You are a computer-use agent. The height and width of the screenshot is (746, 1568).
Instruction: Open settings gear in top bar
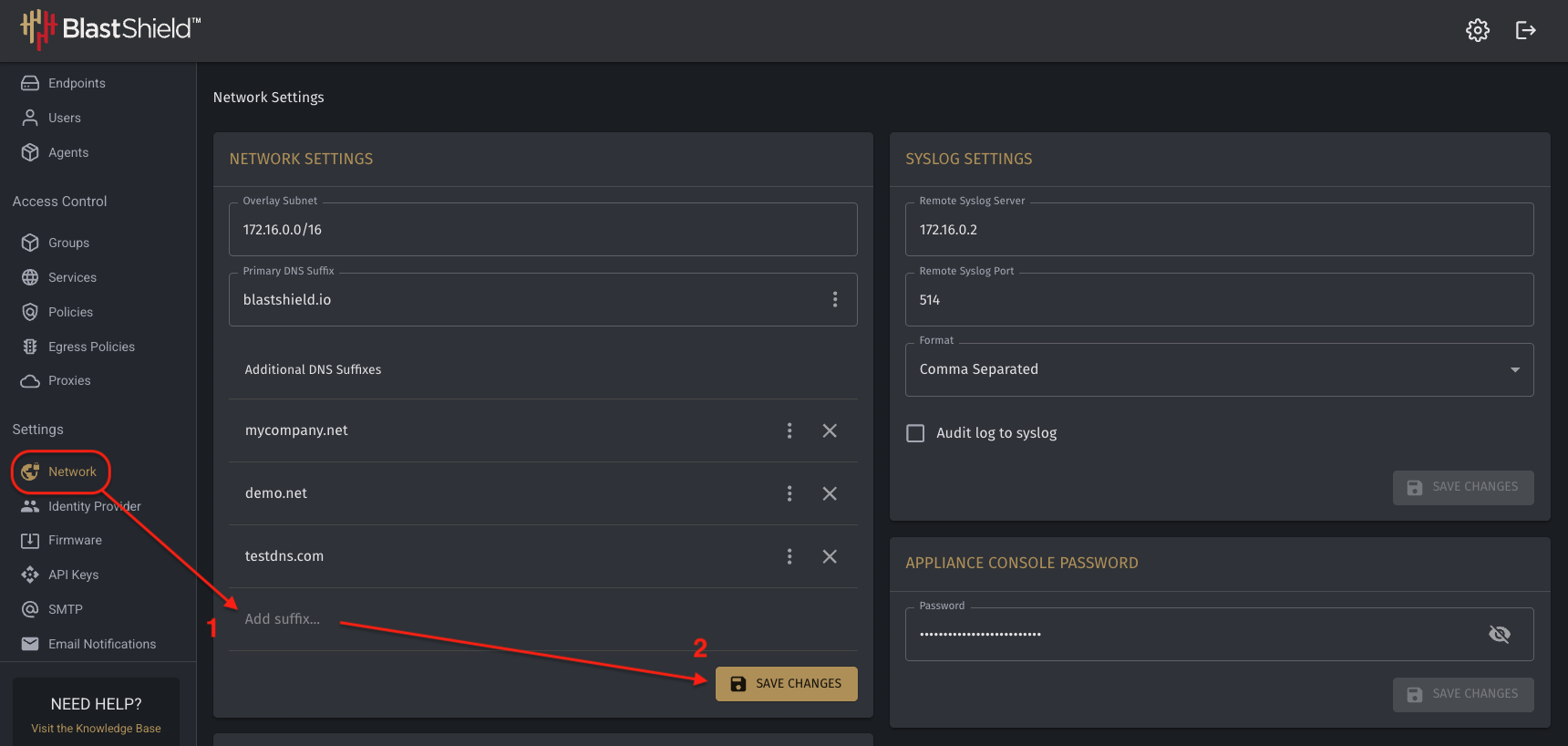[x=1478, y=30]
